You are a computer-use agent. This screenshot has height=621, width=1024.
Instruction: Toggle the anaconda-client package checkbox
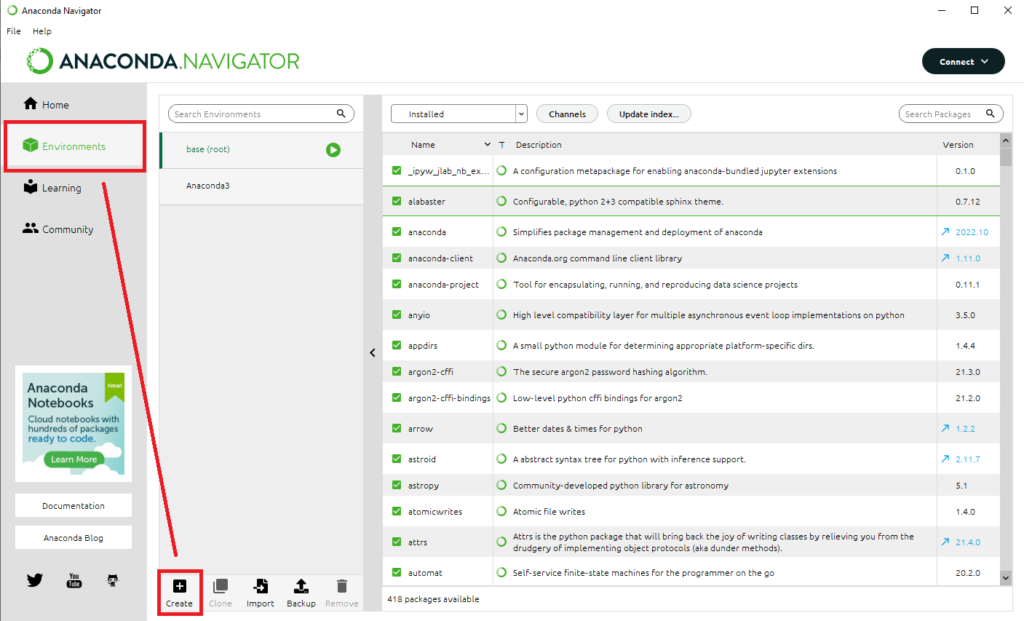tap(396, 258)
